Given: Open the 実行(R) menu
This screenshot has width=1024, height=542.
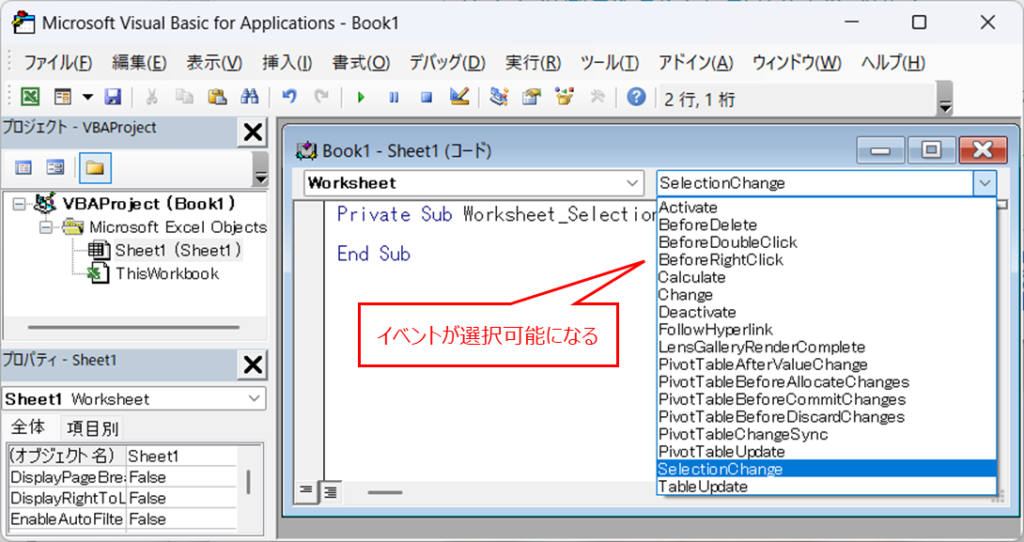Looking at the screenshot, I should tap(533, 63).
